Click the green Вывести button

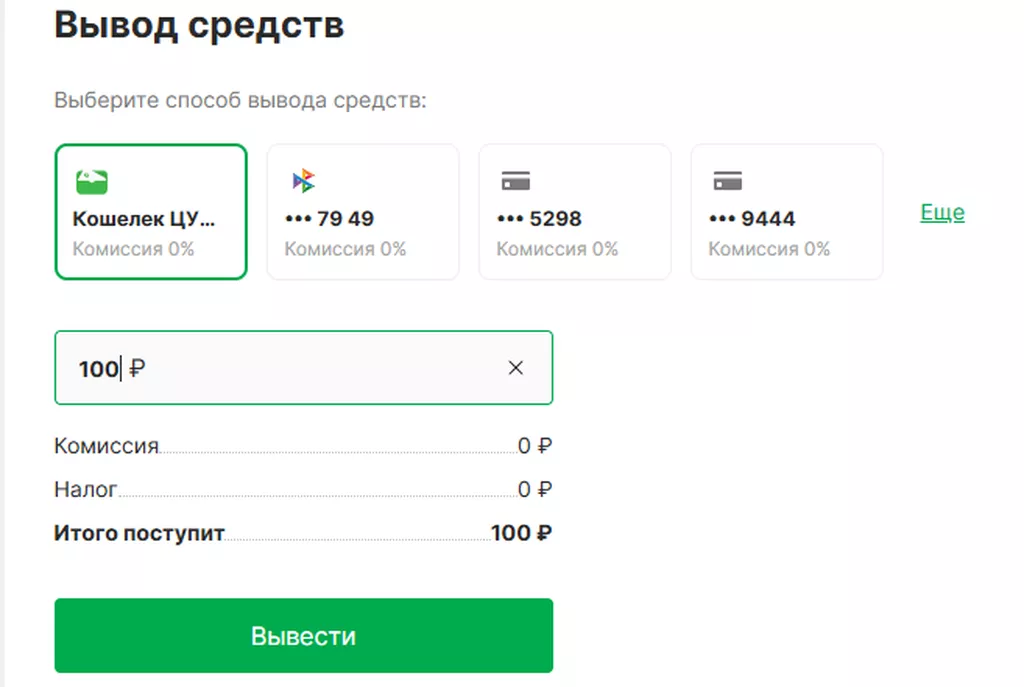click(x=304, y=635)
